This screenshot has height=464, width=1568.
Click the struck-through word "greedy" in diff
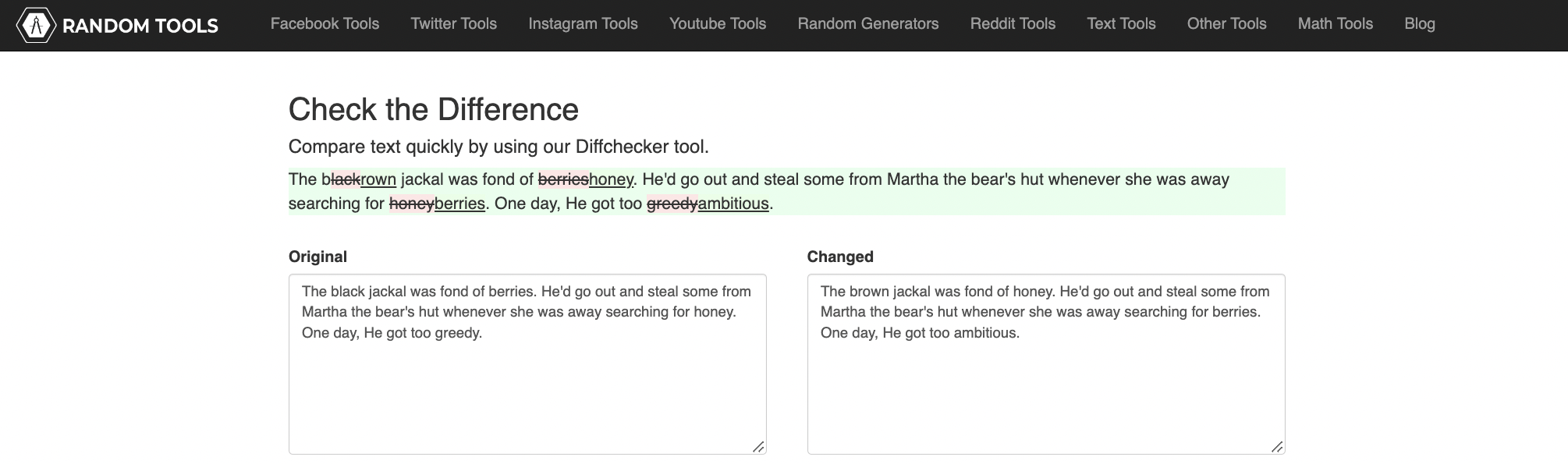tap(672, 204)
